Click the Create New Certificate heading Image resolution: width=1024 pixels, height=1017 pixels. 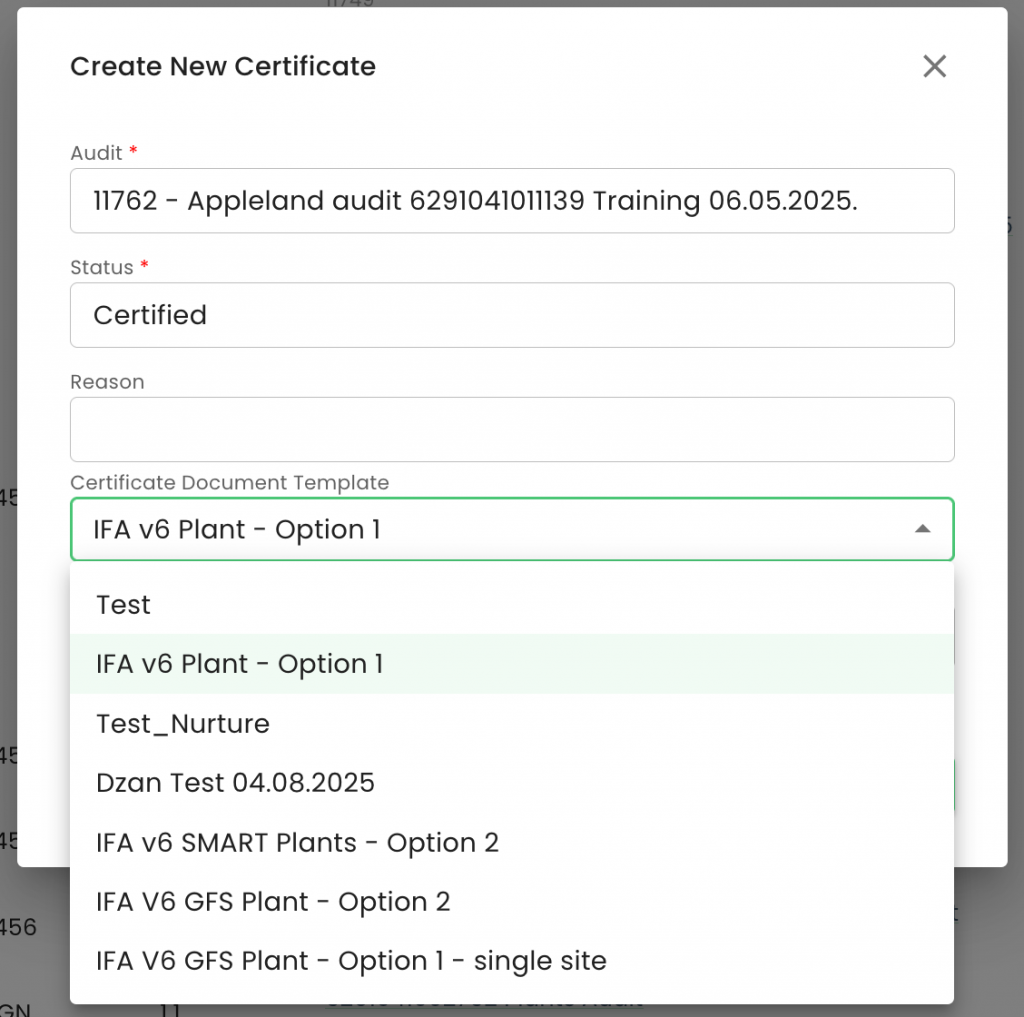pyautogui.click(x=223, y=67)
